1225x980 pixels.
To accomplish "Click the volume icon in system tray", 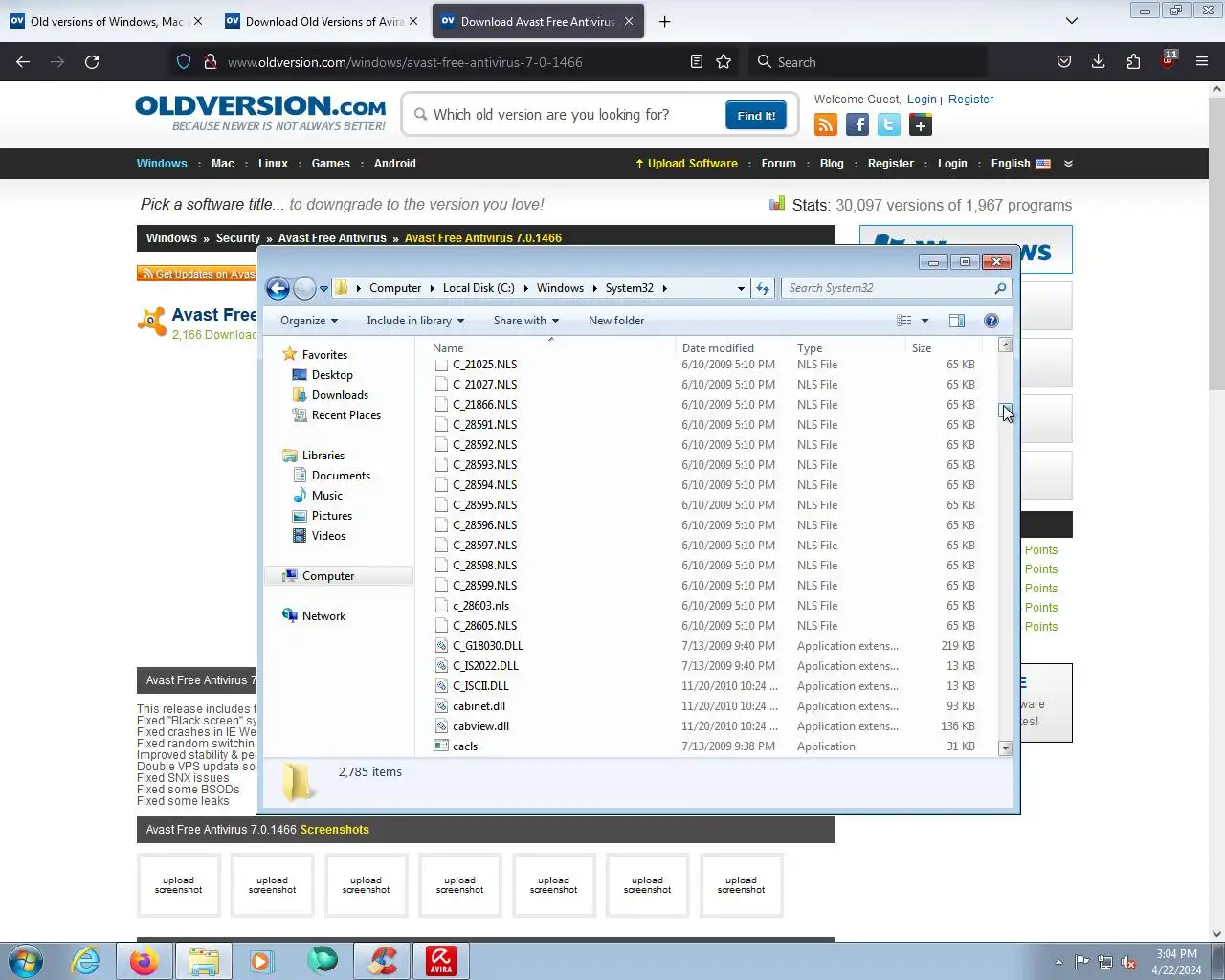I will coord(1128,962).
